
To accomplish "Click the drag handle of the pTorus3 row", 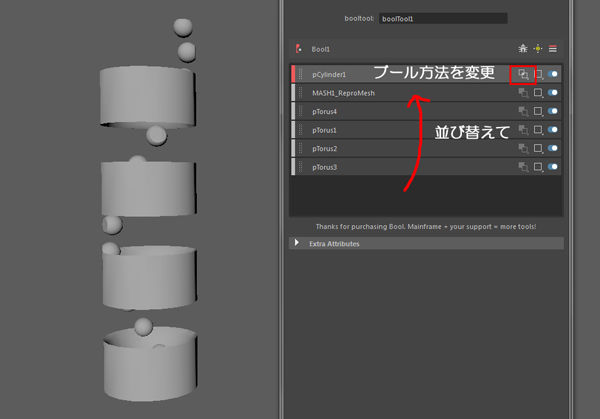I will (x=300, y=166).
